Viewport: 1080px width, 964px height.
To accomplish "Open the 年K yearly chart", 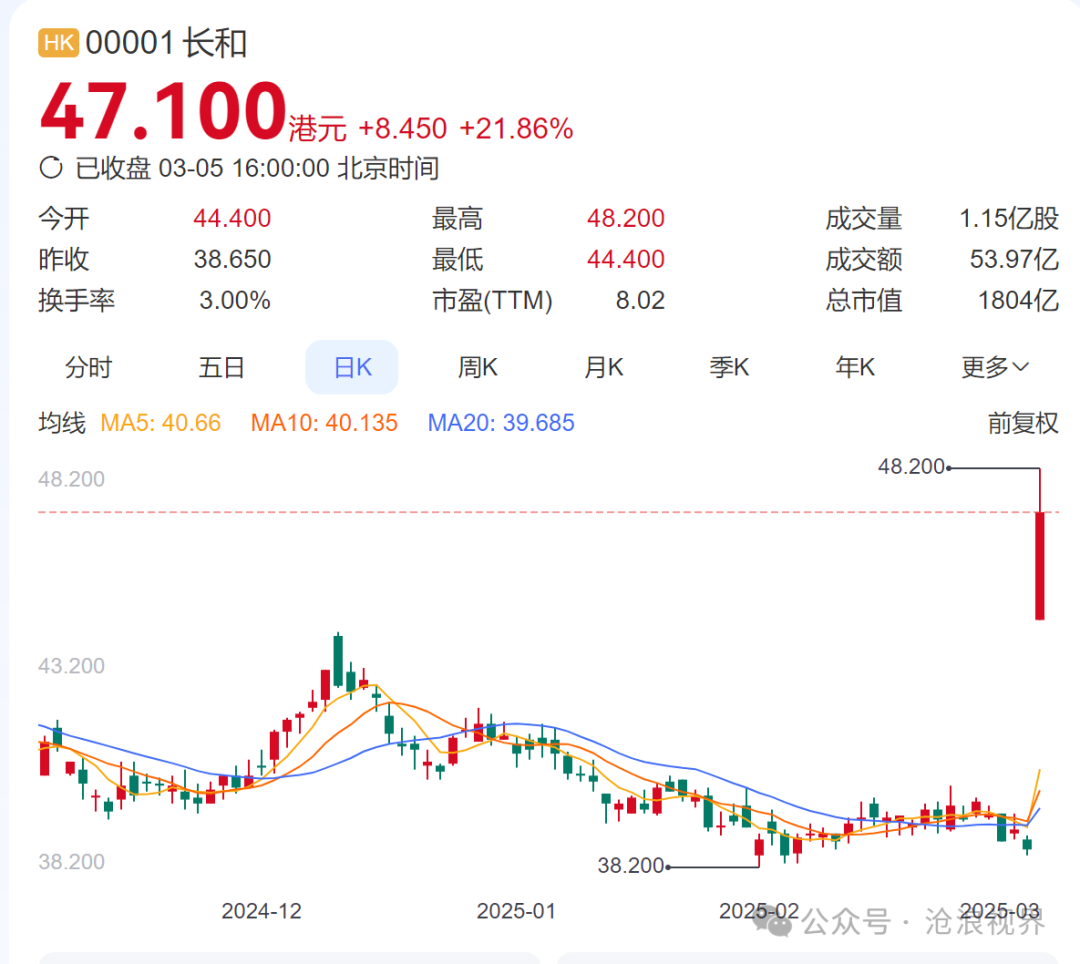I will pos(855,368).
